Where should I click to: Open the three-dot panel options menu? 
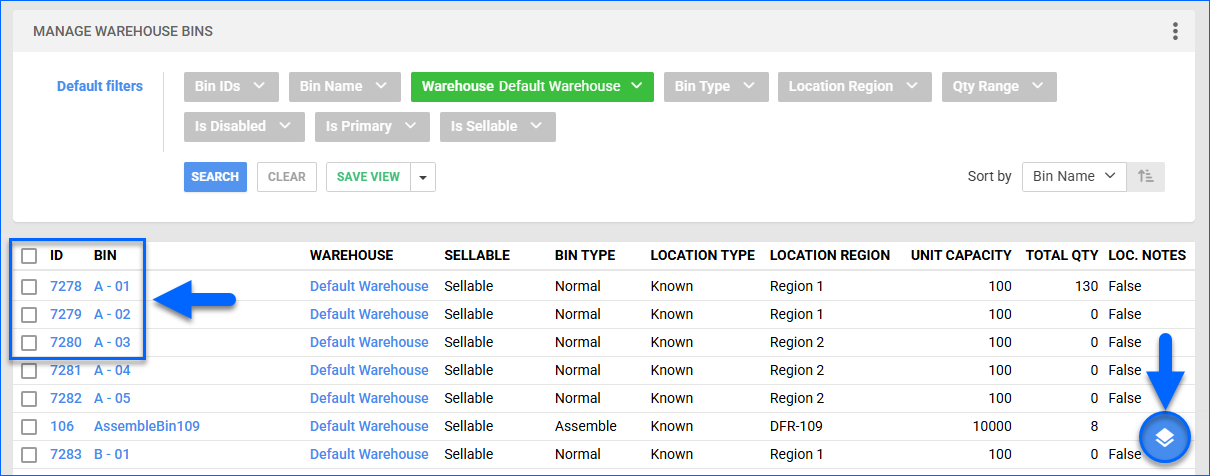(1175, 32)
